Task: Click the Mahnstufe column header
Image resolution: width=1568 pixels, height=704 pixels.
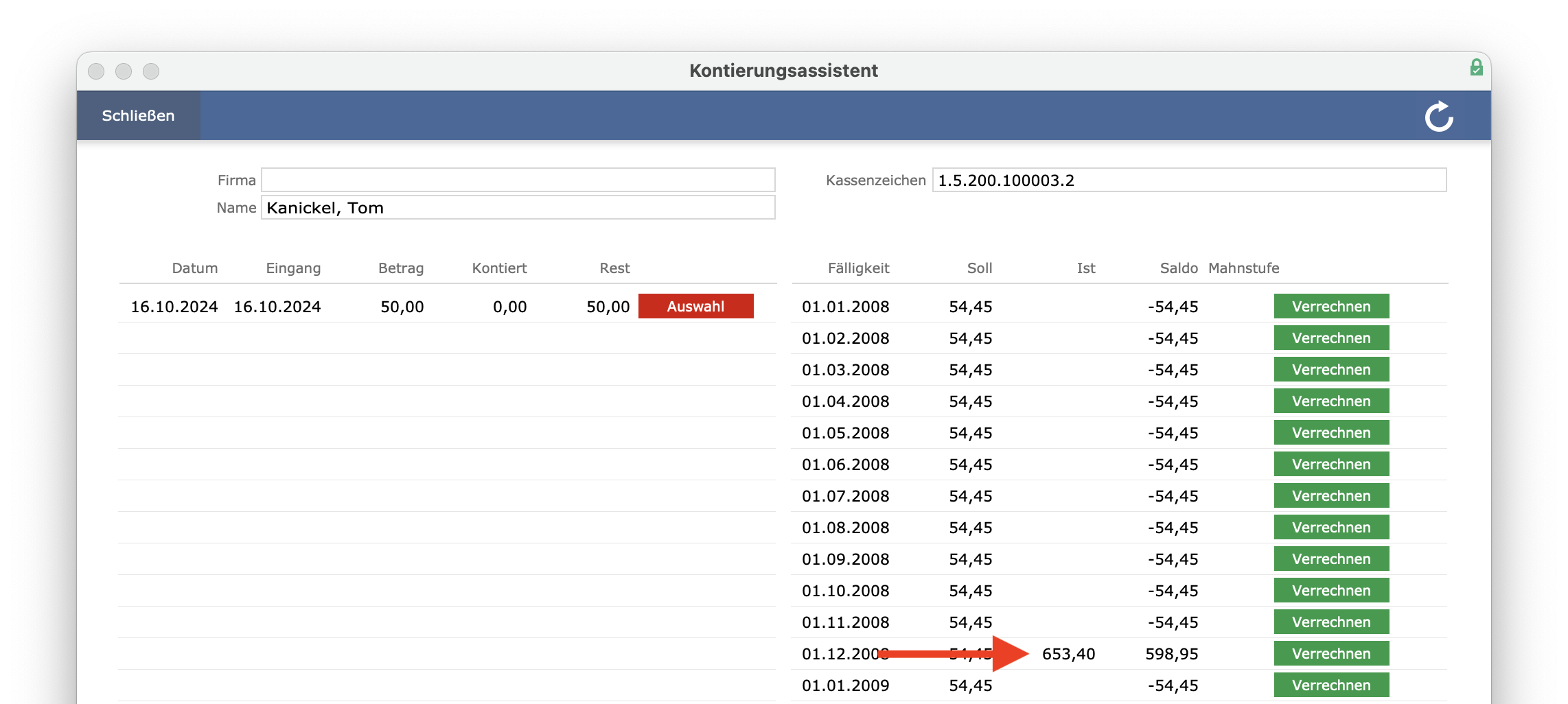Action: [x=1244, y=268]
